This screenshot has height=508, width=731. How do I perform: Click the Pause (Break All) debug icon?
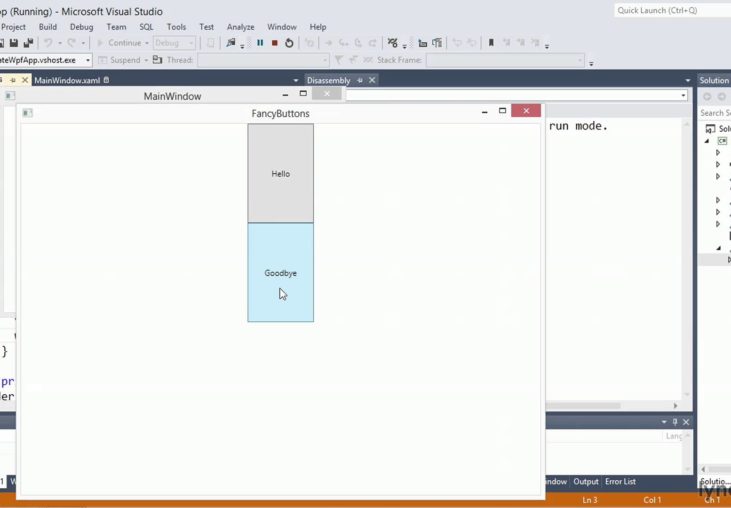coord(260,43)
